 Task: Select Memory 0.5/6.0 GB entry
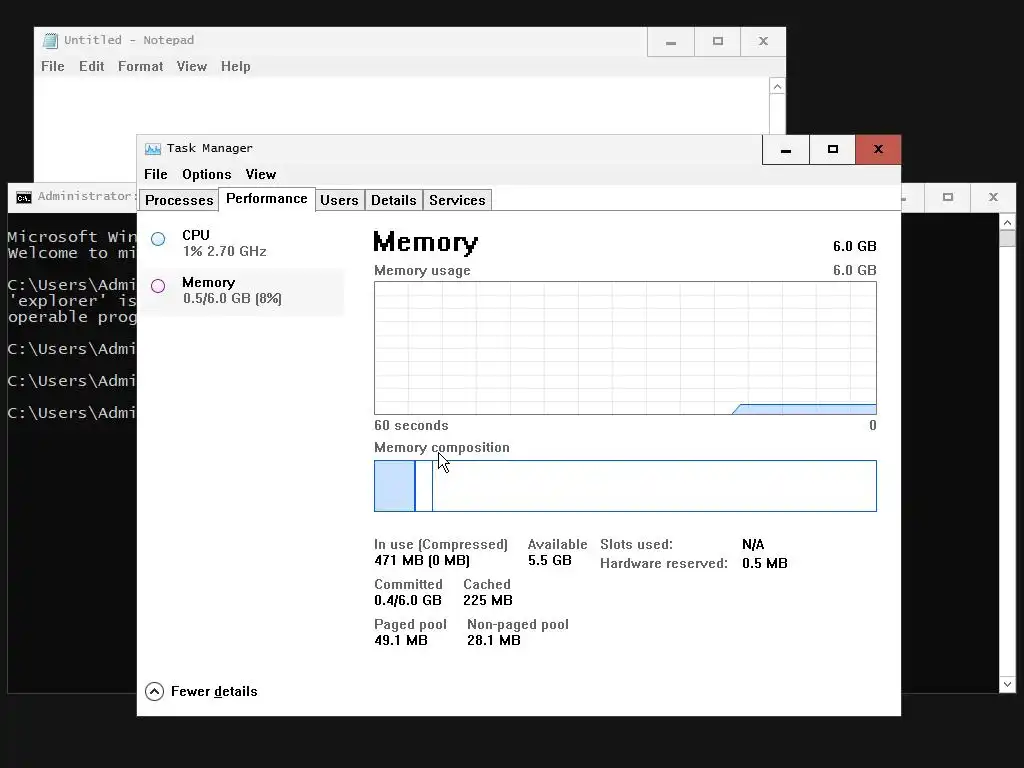[242, 291]
